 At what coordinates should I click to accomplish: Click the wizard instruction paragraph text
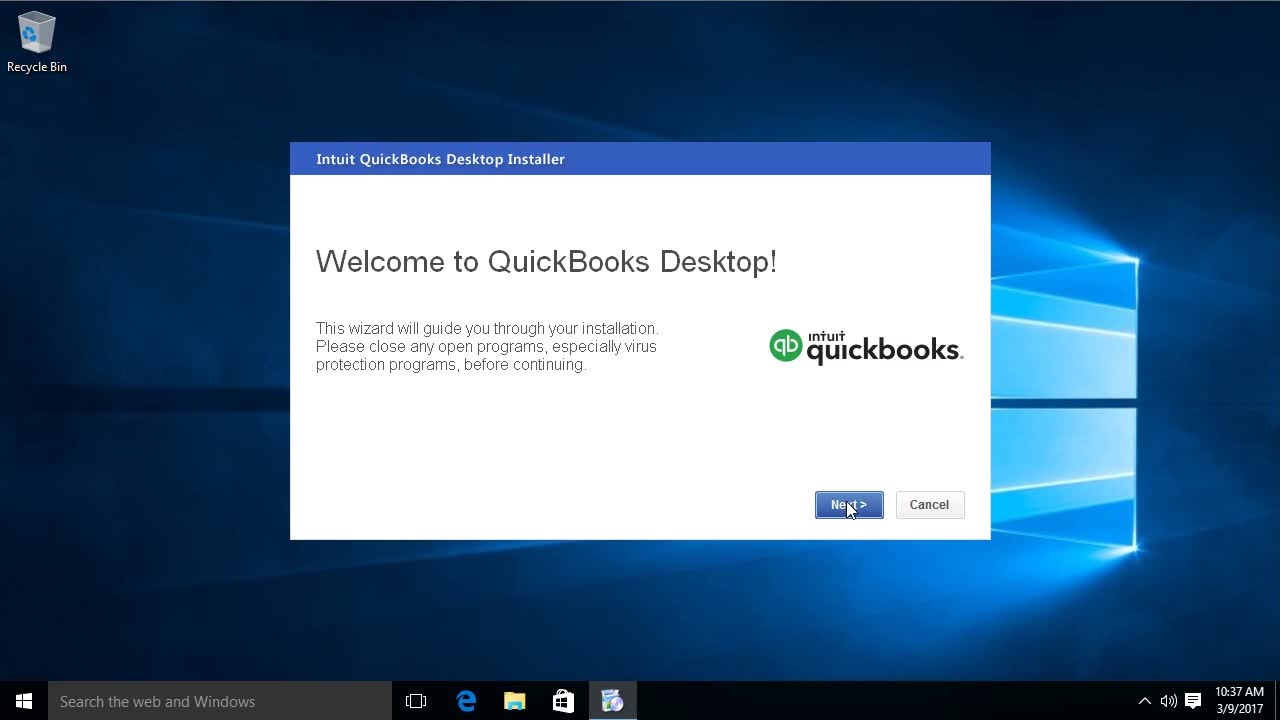(487, 347)
